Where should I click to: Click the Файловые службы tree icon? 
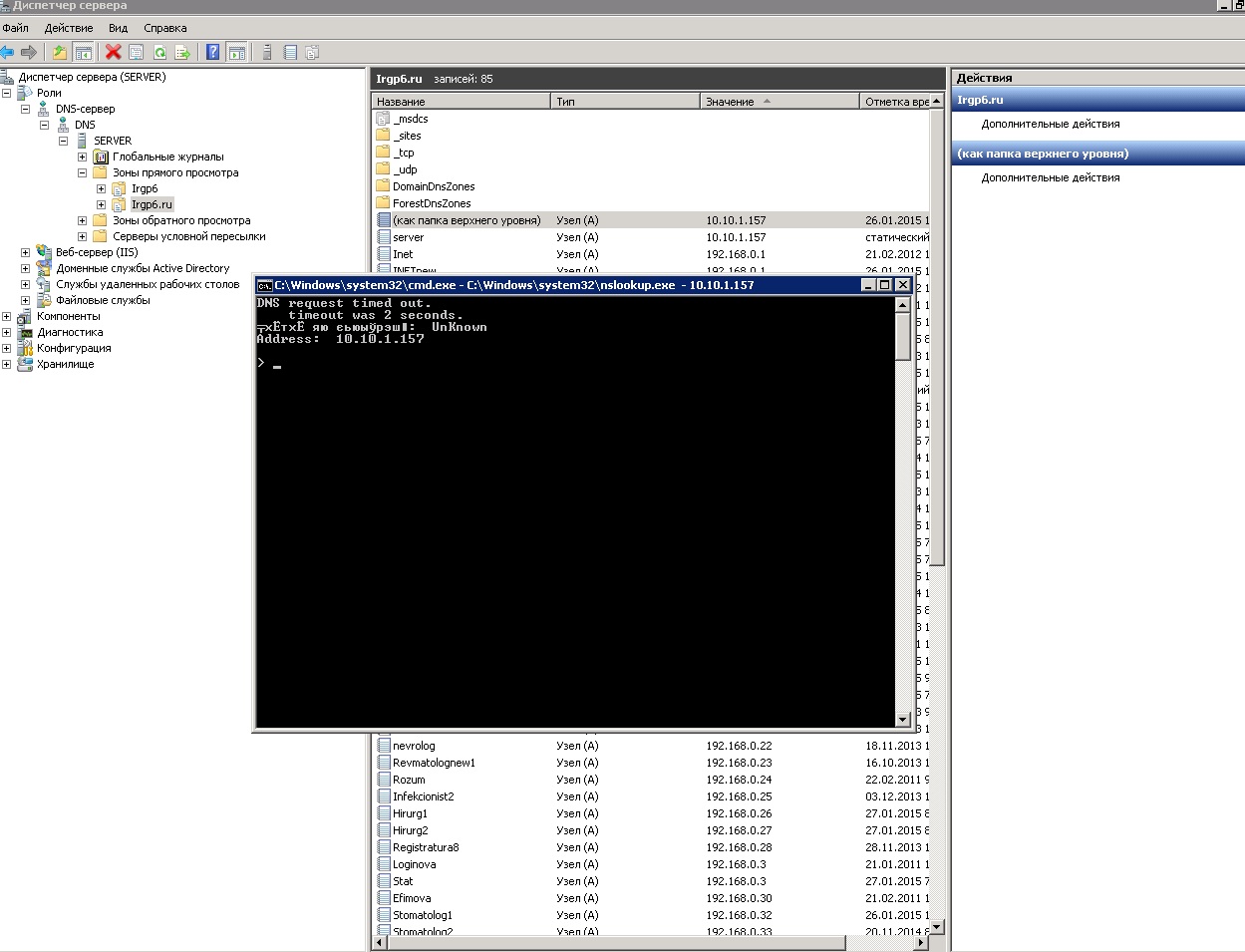[44, 300]
